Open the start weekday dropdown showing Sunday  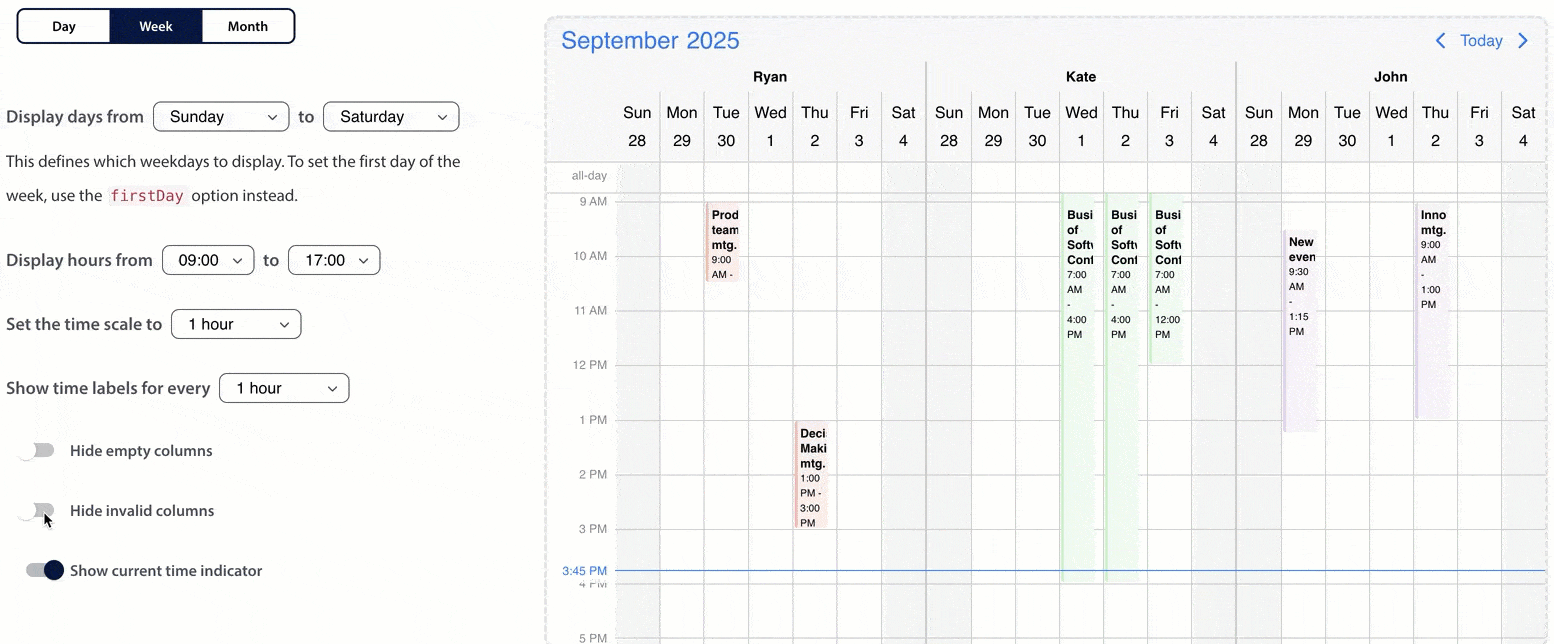pos(221,117)
